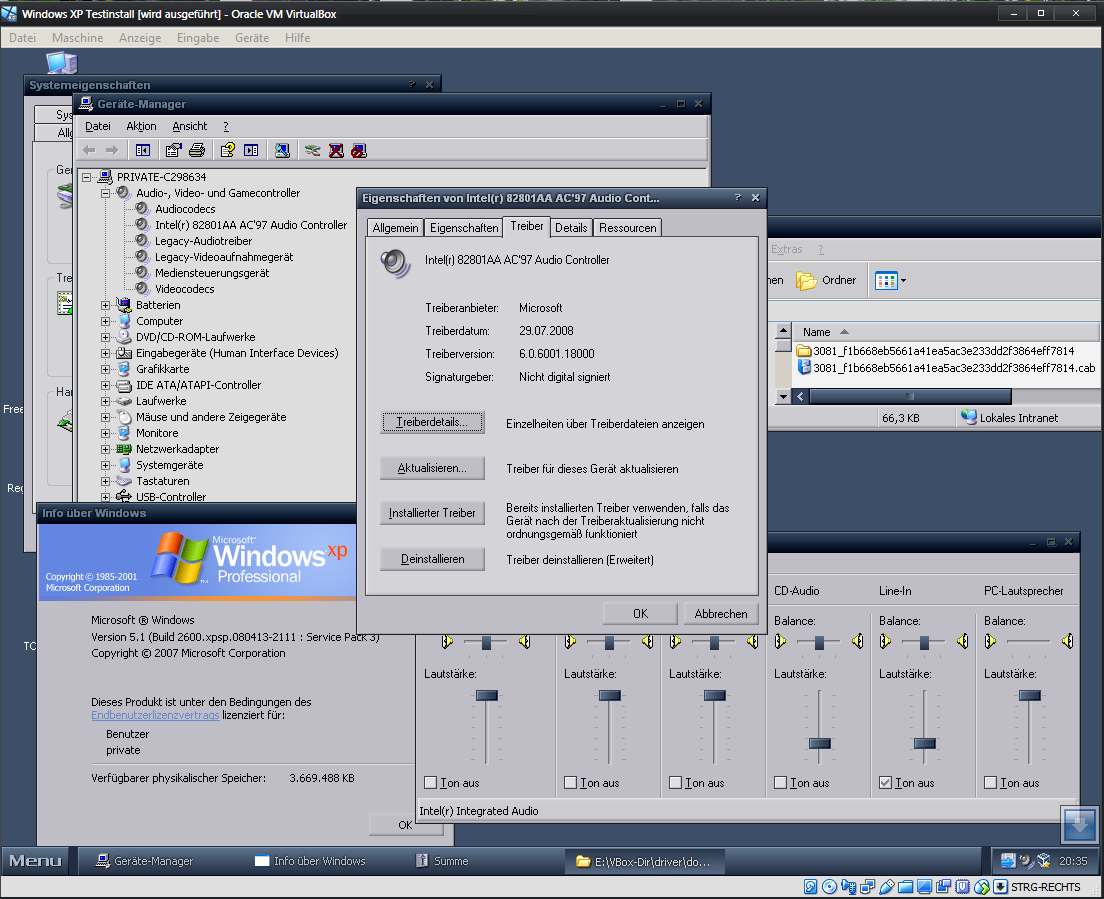Click the shared folders indicator in VirtualBox status bar
This screenshot has height=899, width=1104.
(x=905, y=887)
